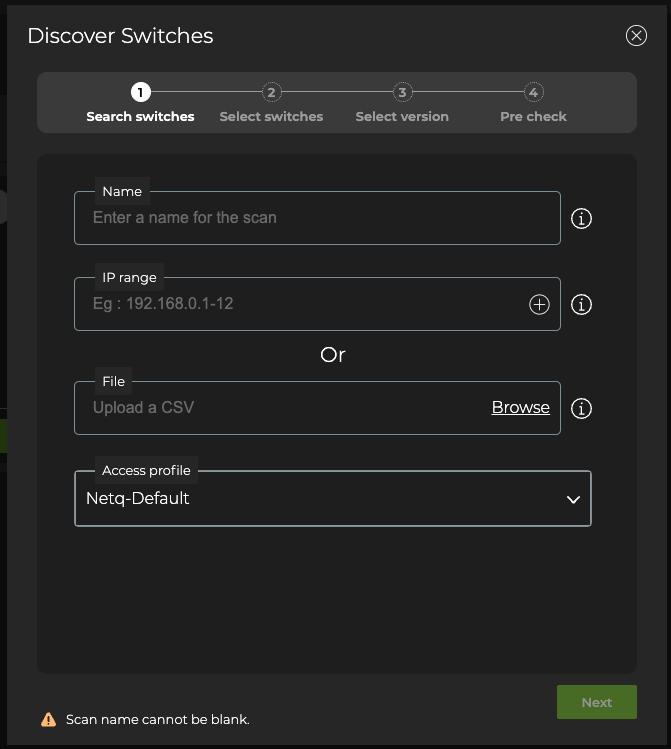
Task: Go to the Select version step label
Action: tap(402, 117)
